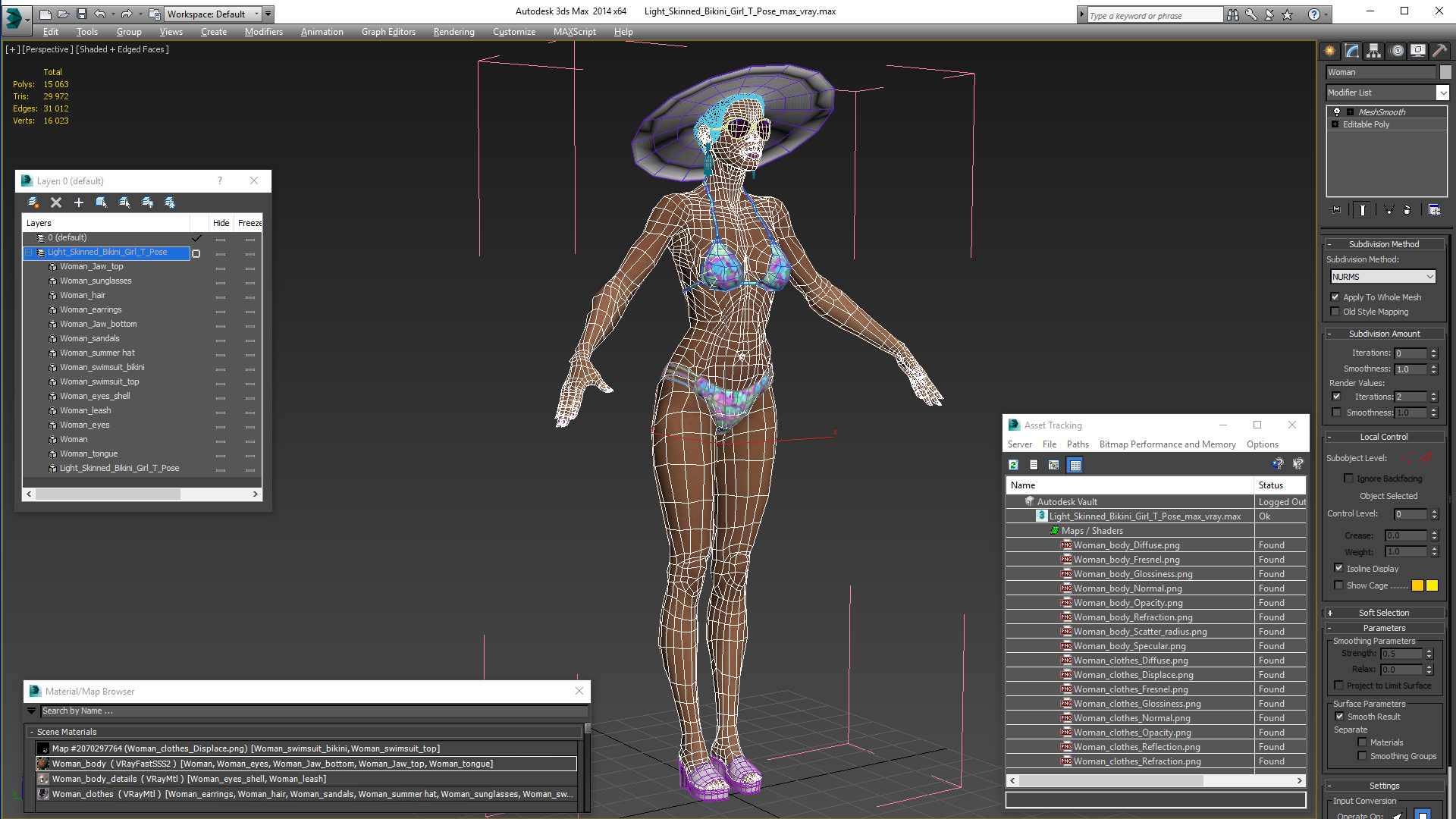
Task: Click Tree View icon in Asset Tracking toolbar
Action: (1054, 465)
